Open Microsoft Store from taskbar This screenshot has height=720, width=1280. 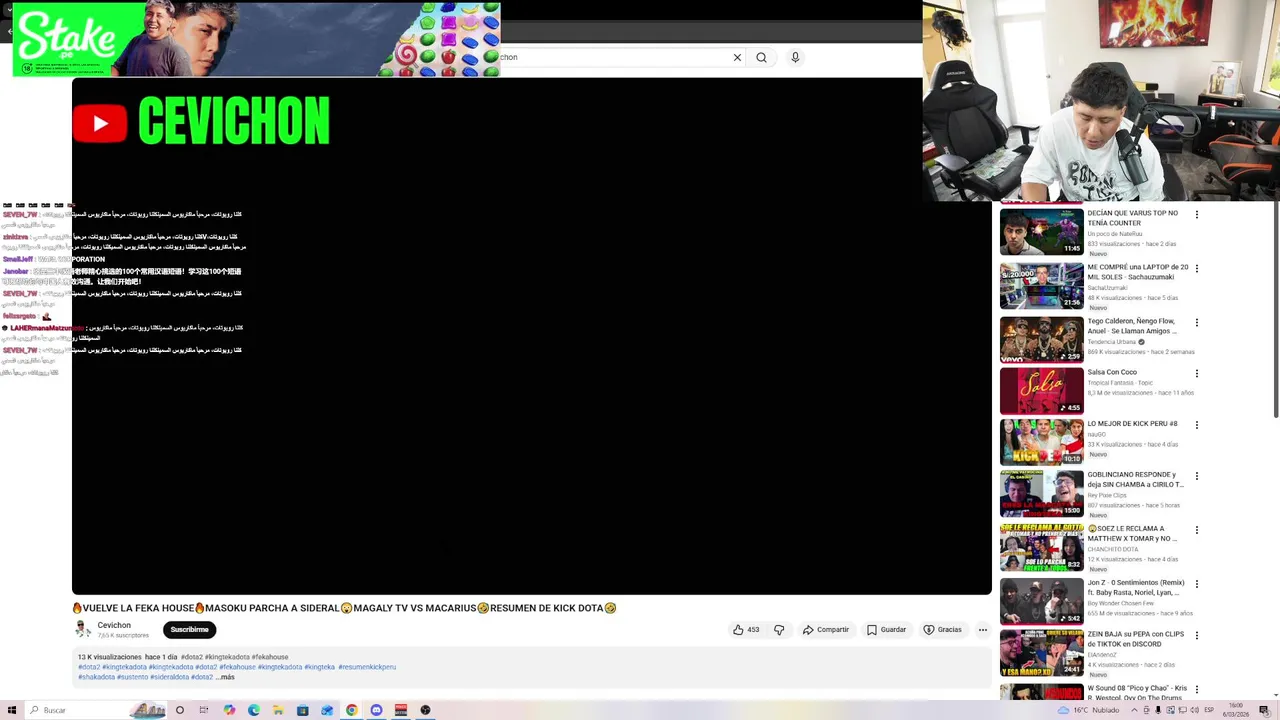tap(302, 710)
